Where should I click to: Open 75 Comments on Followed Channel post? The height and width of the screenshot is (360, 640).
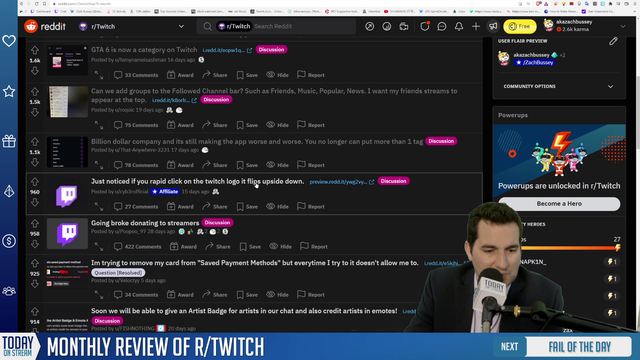point(136,125)
